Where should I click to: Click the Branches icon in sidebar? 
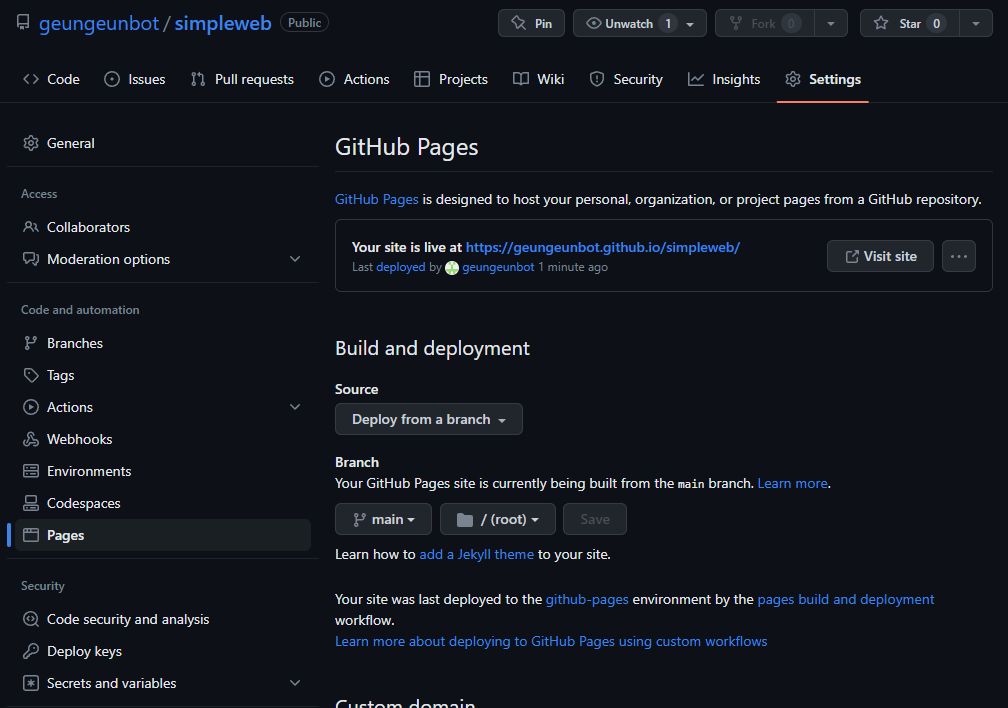31,343
